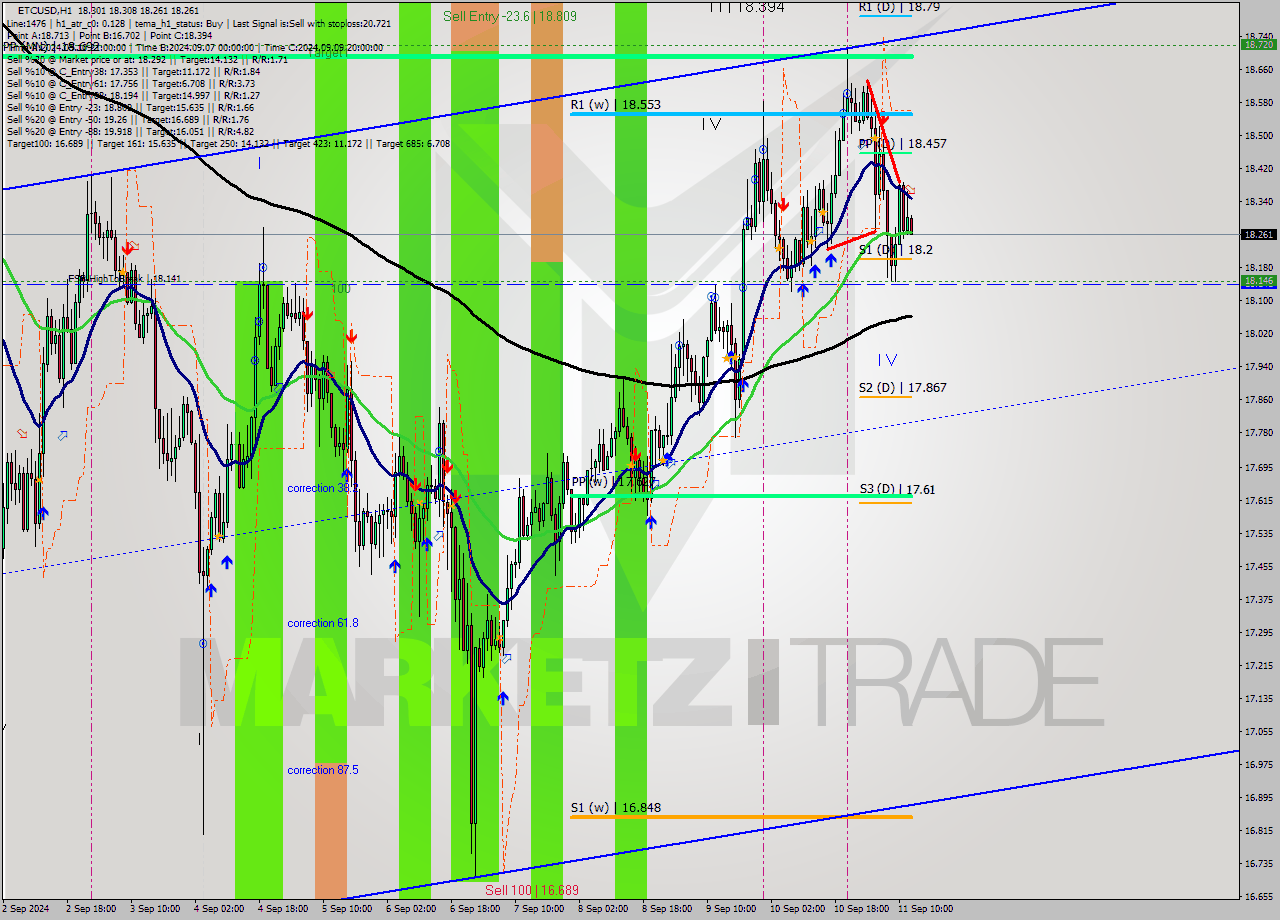Select the 'S2 (D) | 17.867' support label

click(x=902, y=387)
